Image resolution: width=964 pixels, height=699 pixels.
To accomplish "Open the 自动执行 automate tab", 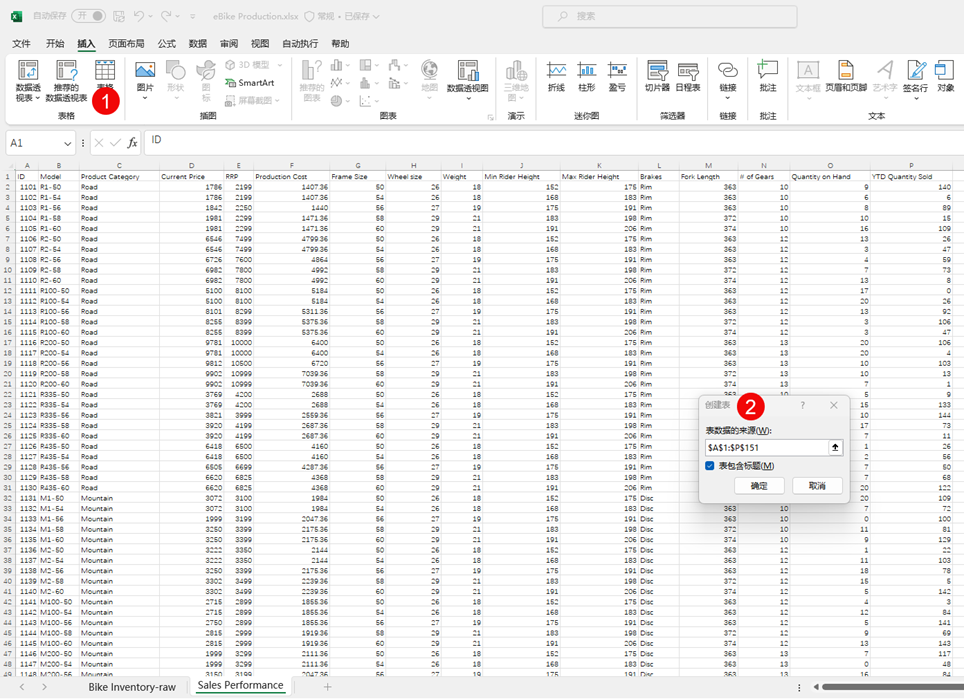I will [300, 44].
